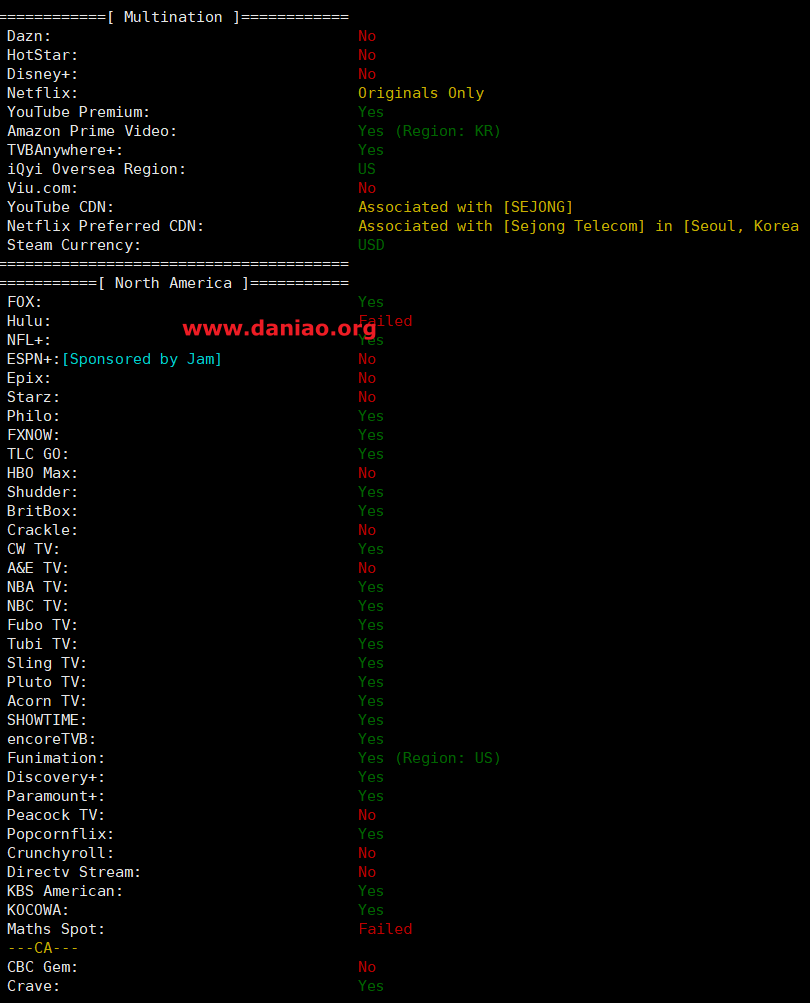810x1003 pixels.
Task: Click the '---CA---' subsection marker
Action: (x=42, y=949)
